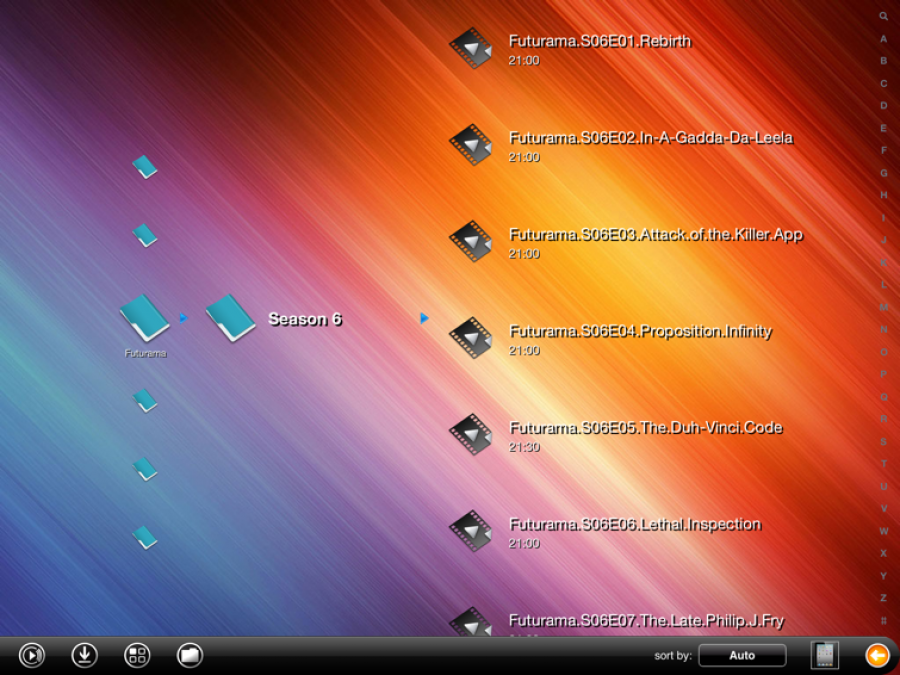Click the Futurama label under the folder
Viewport: 900px width, 675px height.
pos(145,353)
